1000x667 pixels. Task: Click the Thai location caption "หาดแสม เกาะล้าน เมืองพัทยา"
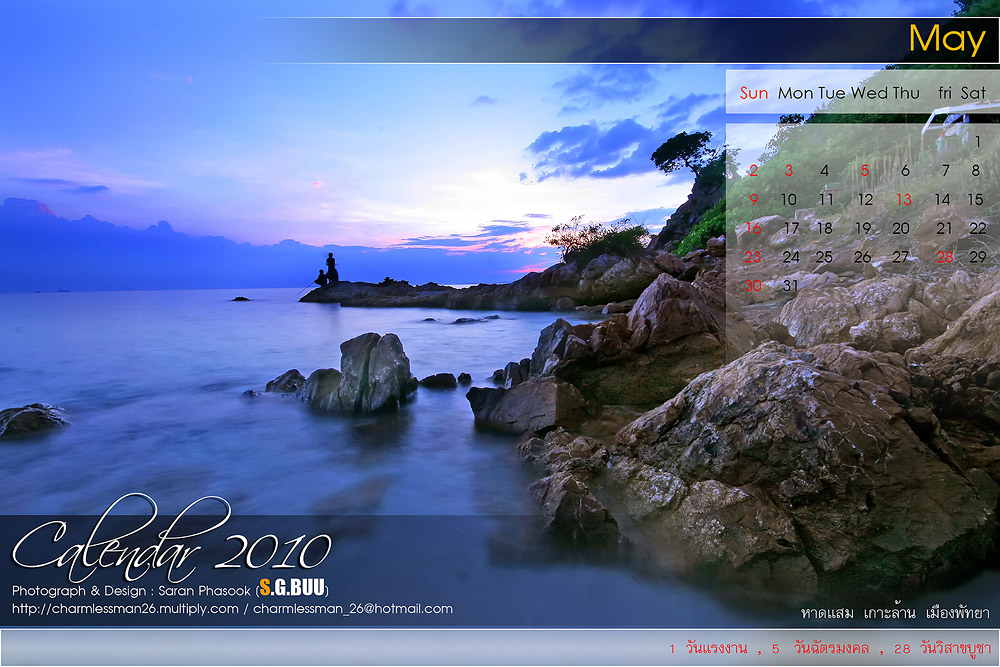tap(895, 613)
